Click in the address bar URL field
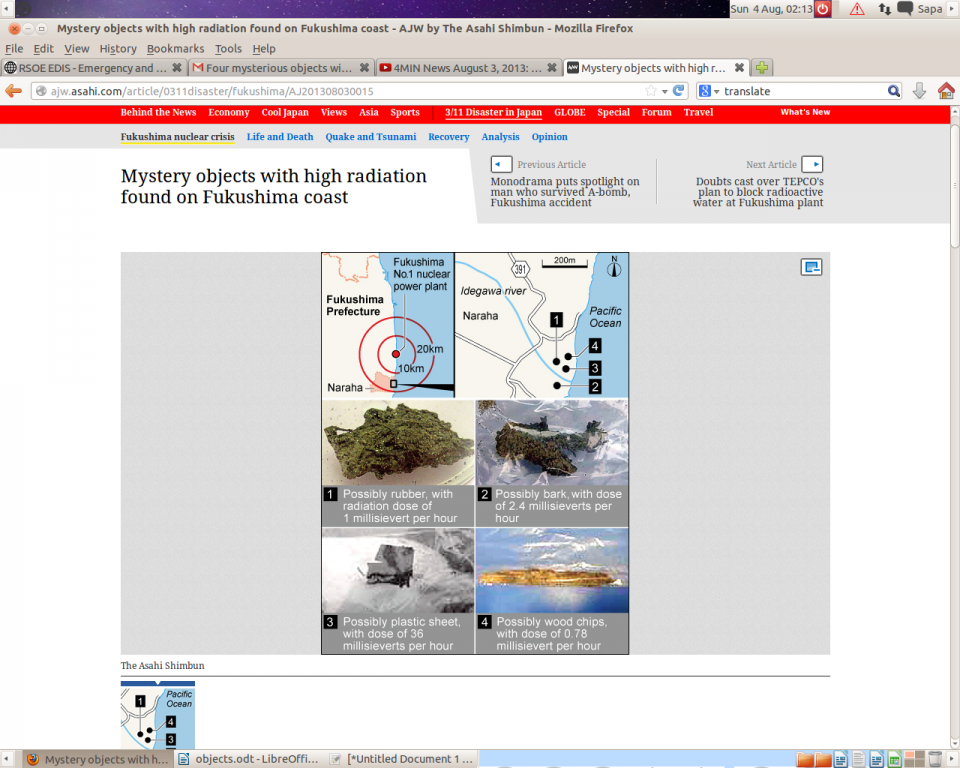Viewport: 960px width, 768px height. pos(340,91)
